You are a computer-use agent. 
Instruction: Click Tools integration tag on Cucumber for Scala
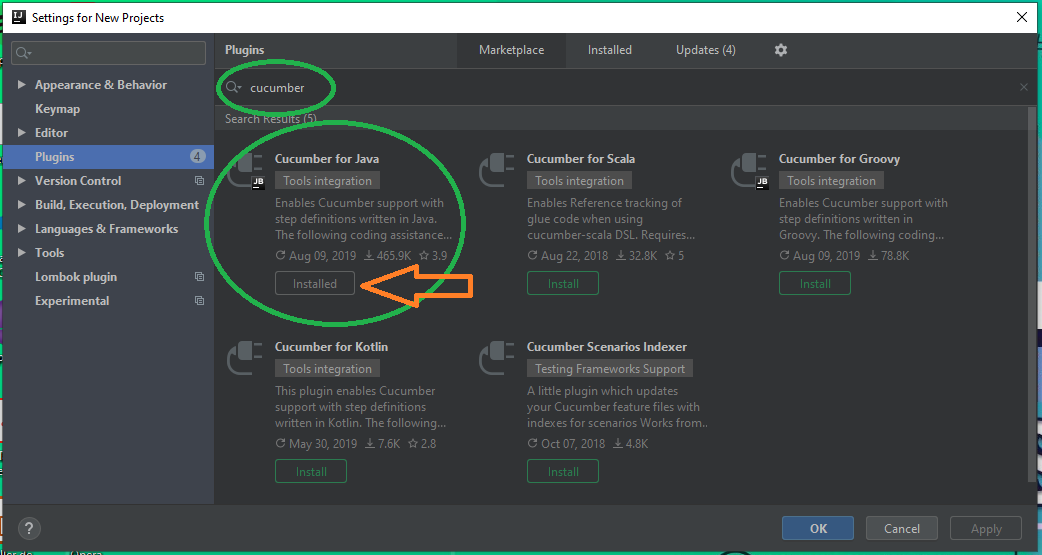(x=579, y=181)
